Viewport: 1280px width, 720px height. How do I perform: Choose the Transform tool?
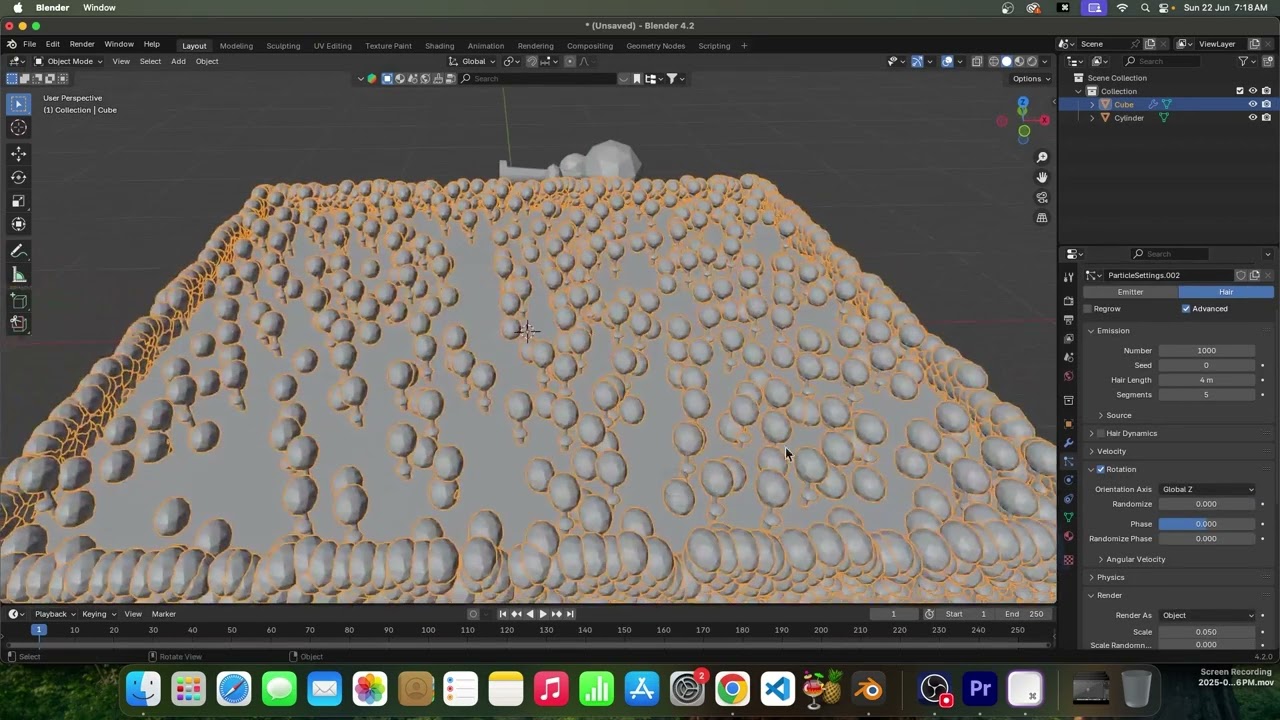click(x=18, y=224)
